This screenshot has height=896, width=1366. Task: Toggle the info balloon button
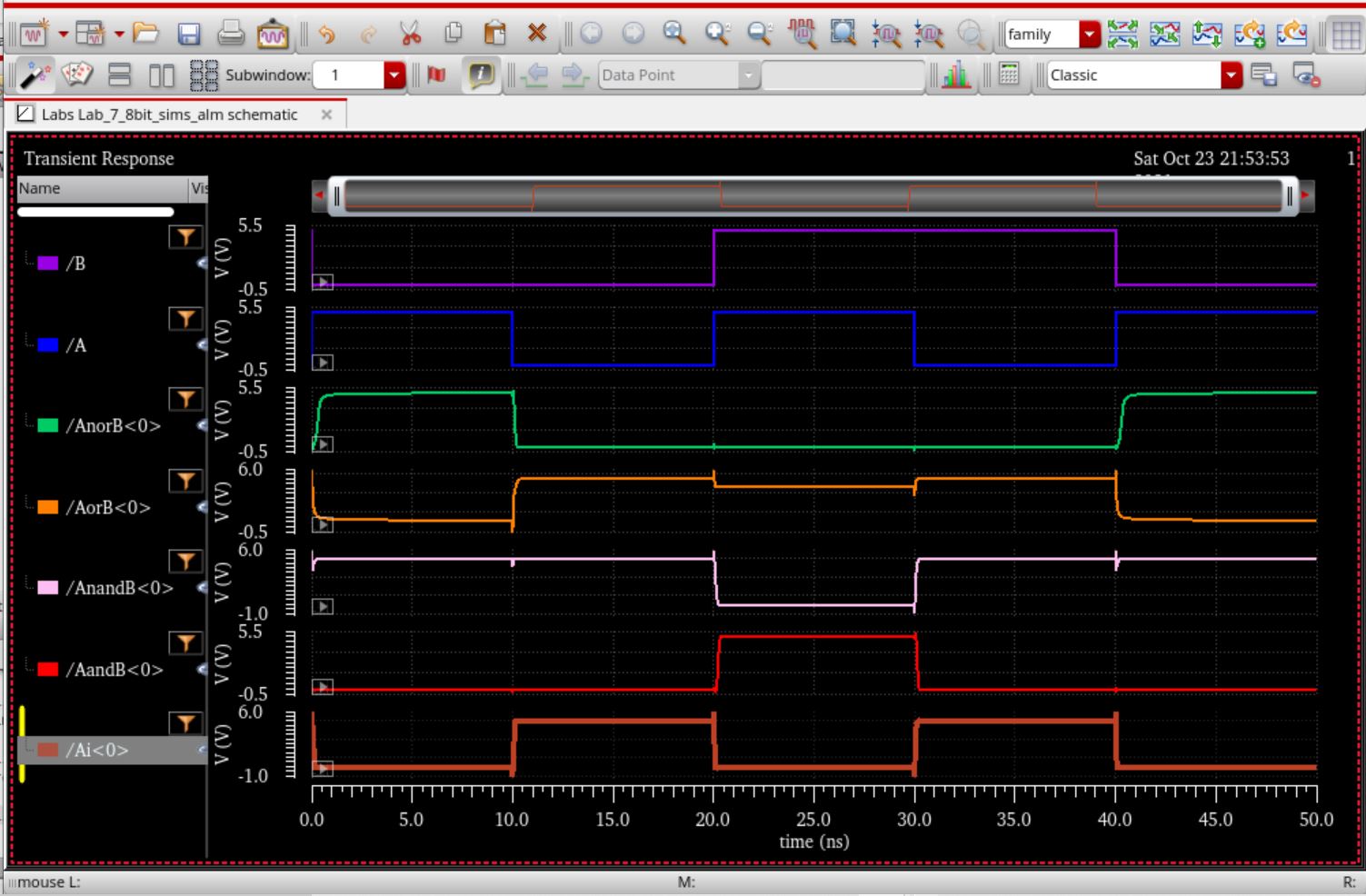pos(481,75)
